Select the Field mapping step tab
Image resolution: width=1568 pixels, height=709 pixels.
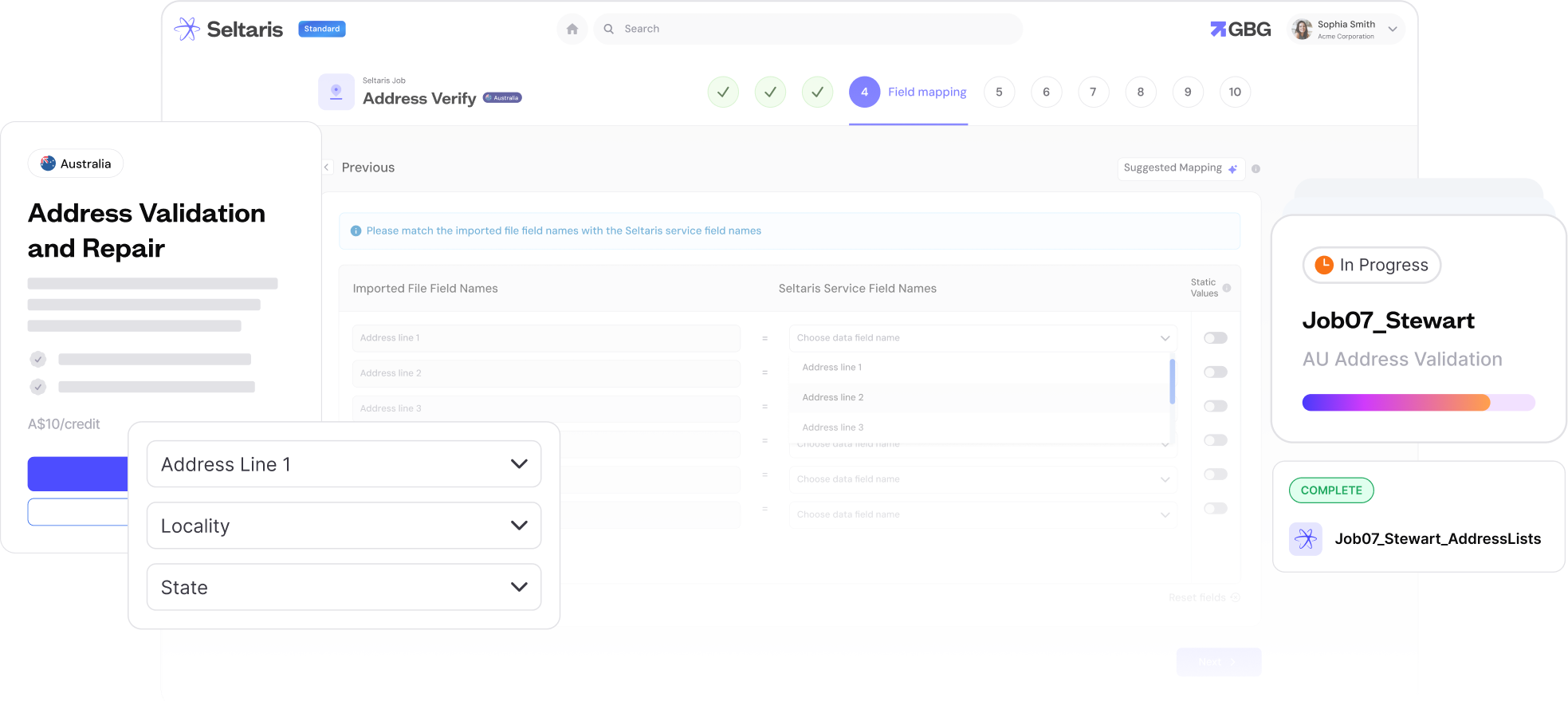[x=909, y=93]
